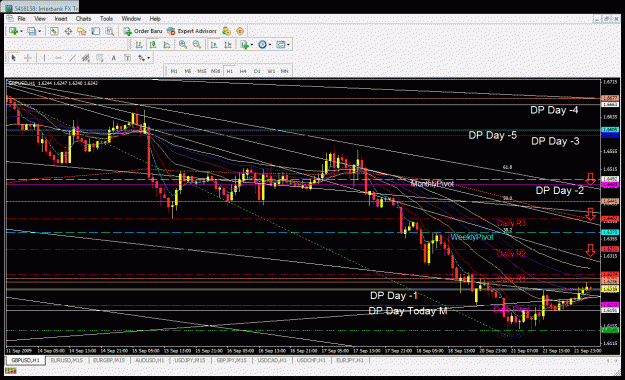Open the Strategy Tester magnifier icon

[110, 31]
